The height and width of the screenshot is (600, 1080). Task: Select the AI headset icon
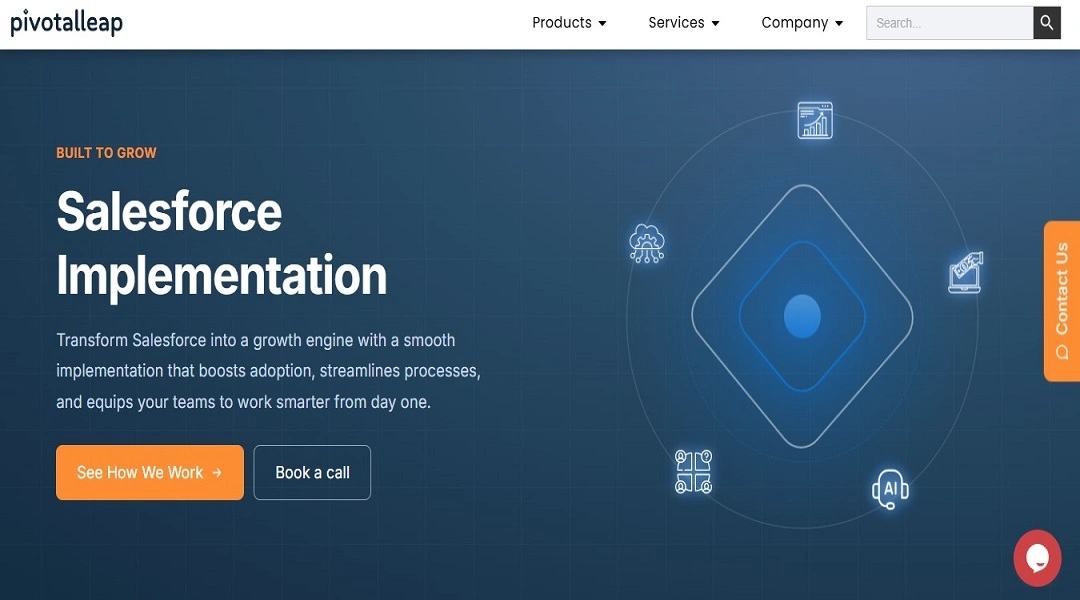tap(890, 488)
